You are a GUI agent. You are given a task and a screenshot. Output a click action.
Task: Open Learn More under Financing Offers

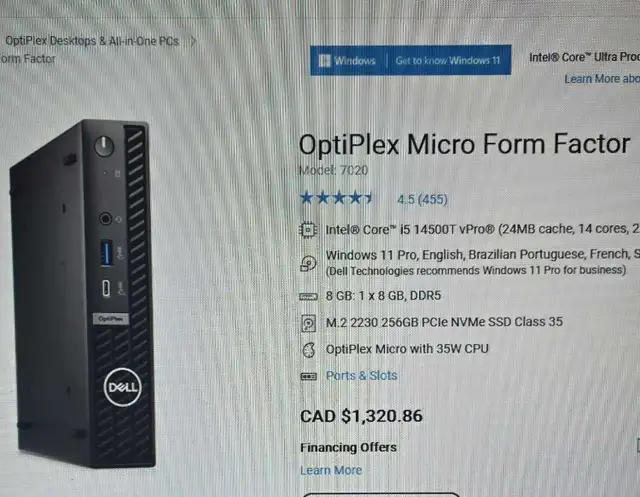point(331,470)
